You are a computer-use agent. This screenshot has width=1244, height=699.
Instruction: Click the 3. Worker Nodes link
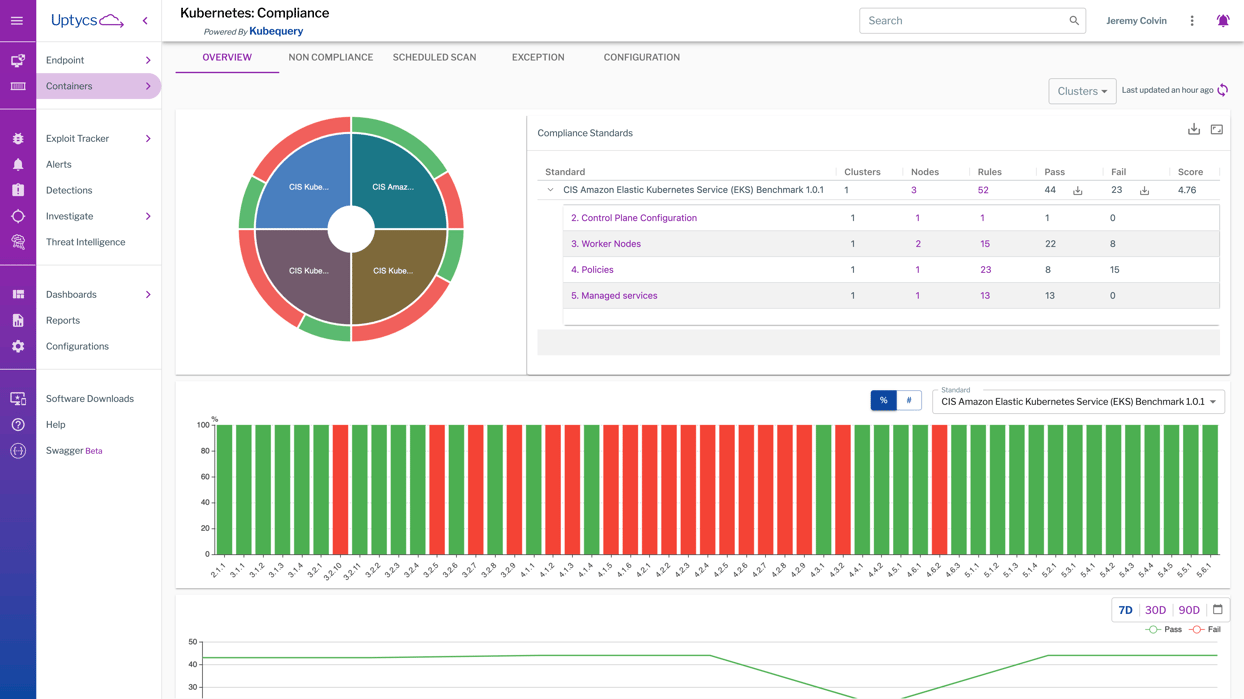pos(606,244)
